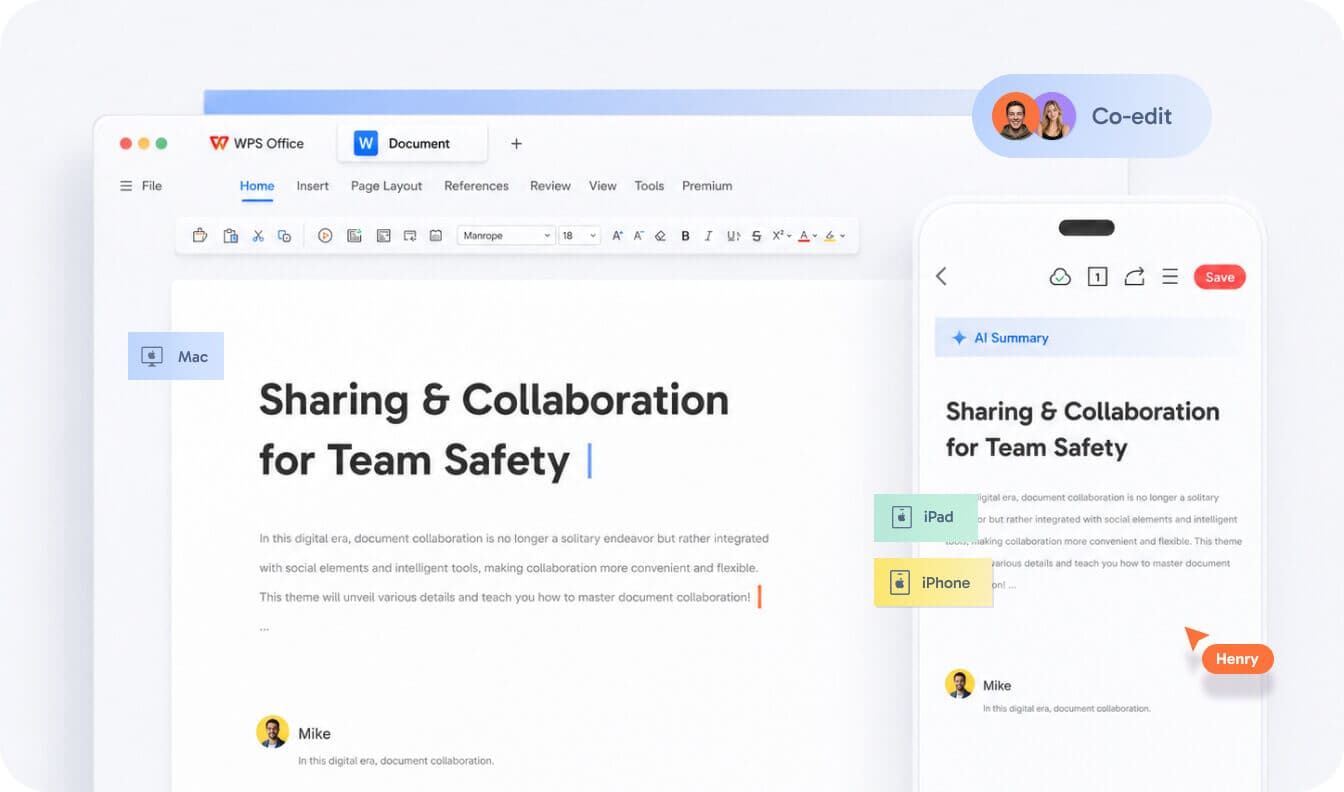Increase font size with A+ icon
This screenshot has width=1344, height=792.
click(617, 236)
